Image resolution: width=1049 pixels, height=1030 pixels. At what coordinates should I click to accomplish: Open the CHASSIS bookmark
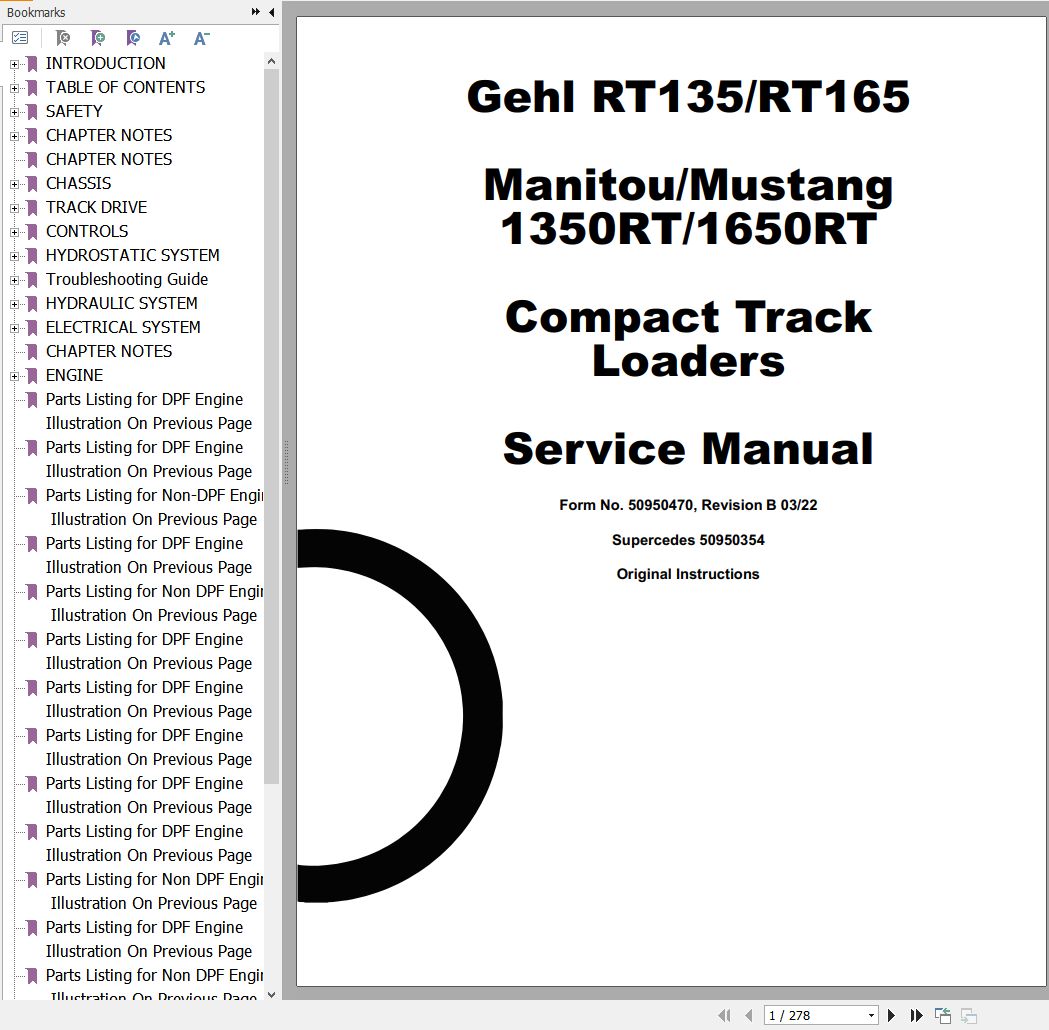tap(78, 183)
